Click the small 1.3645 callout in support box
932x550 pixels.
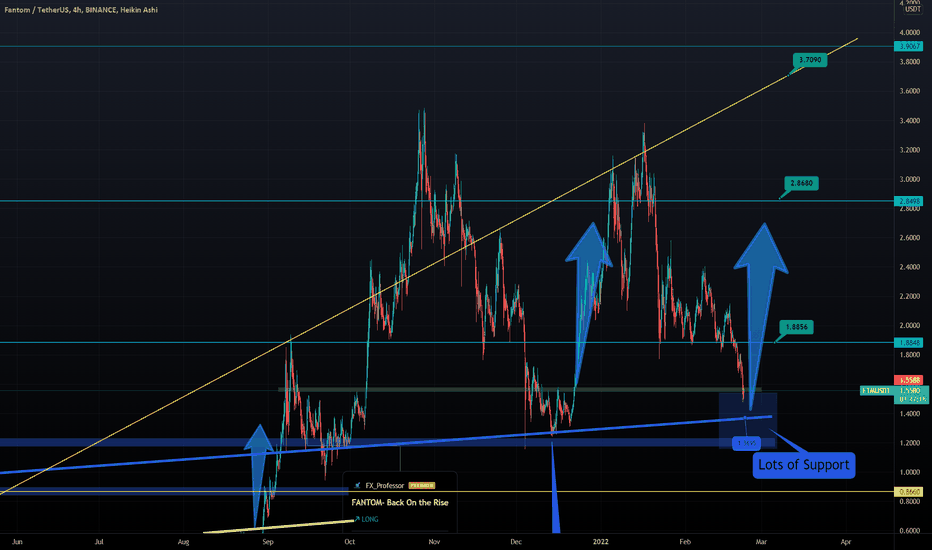tap(747, 443)
